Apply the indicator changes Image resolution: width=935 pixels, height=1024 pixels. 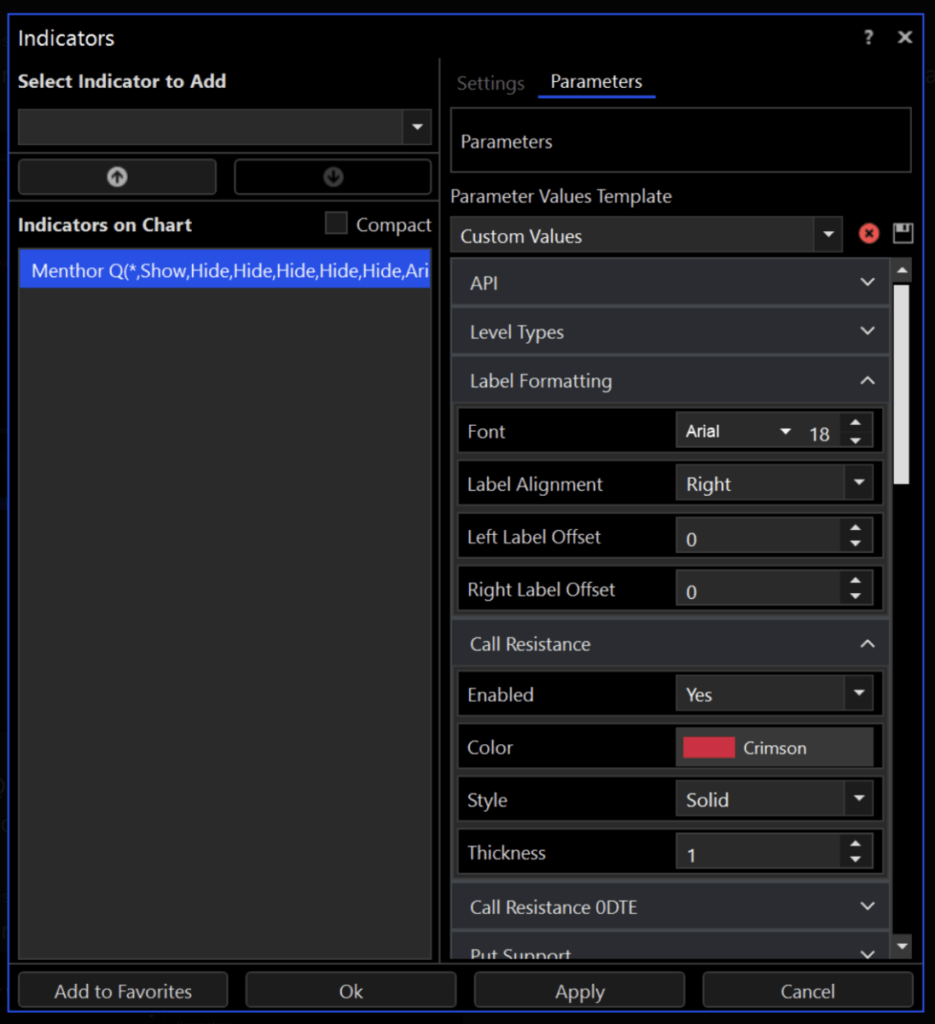(579, 990)
